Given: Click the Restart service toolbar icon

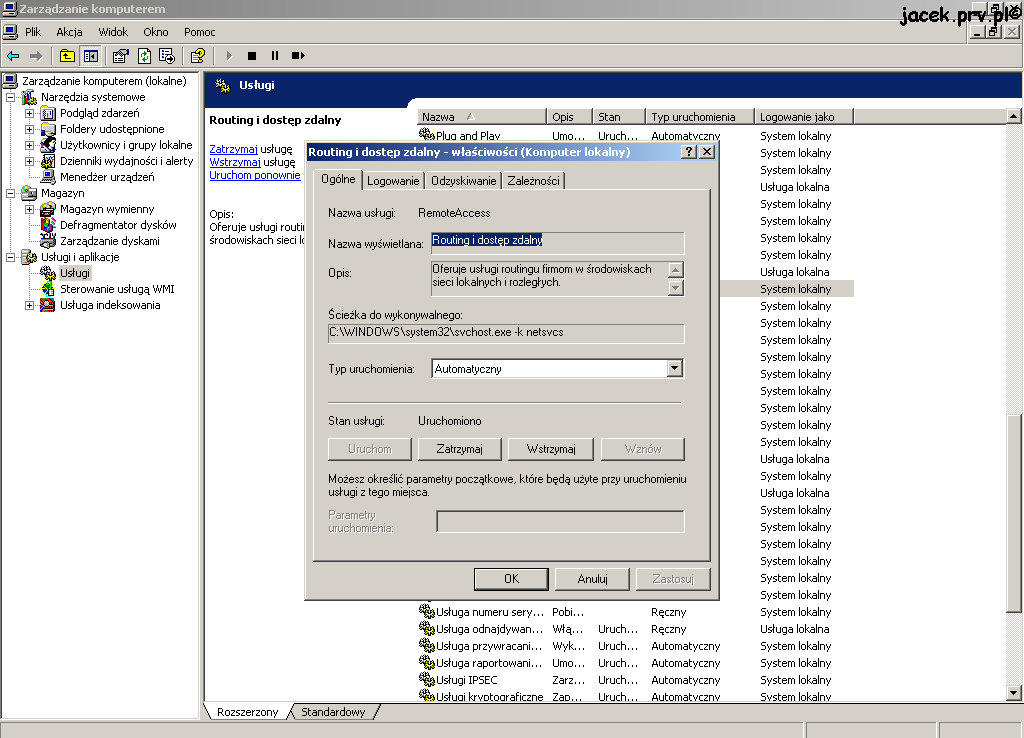Looking at the screenshot, I should pos(298,56).
